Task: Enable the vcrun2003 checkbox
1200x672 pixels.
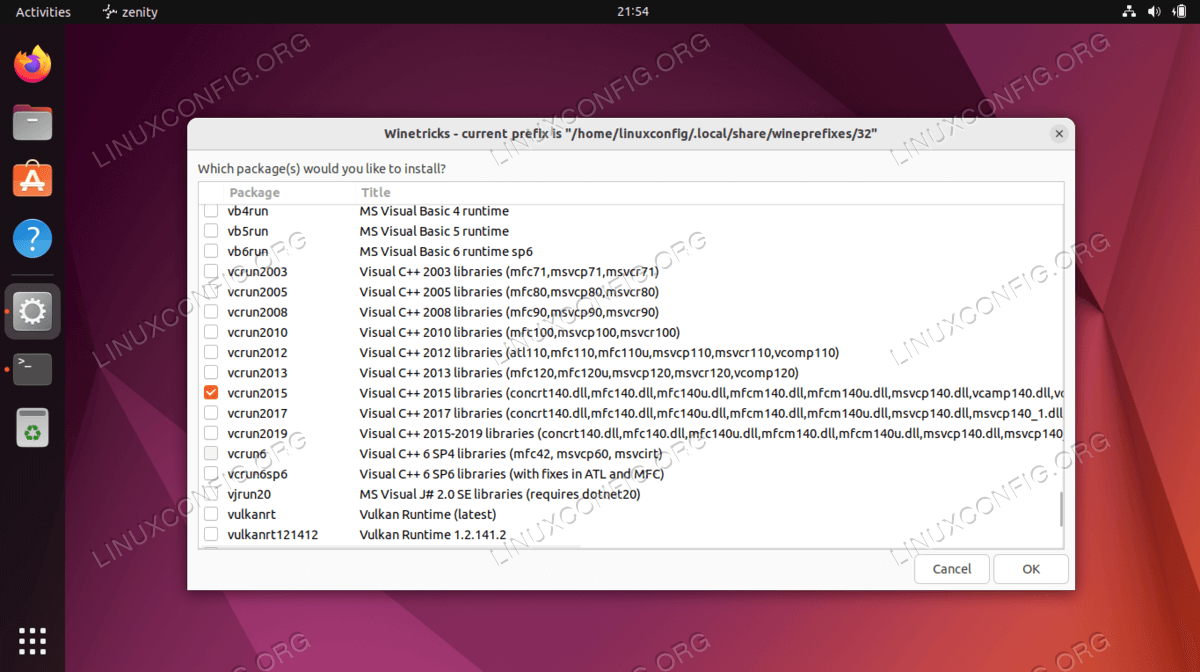Action: pyautogui.click(x=211, y=271)
